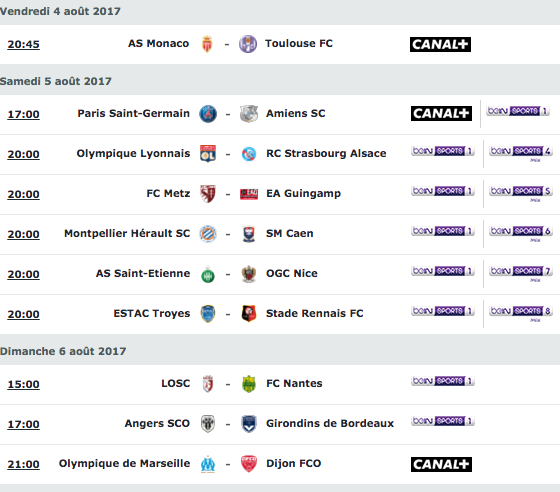Open the 20:45 Monaco match time link
The width and height of the screenshot is (560, 492).
coord(24,44)
